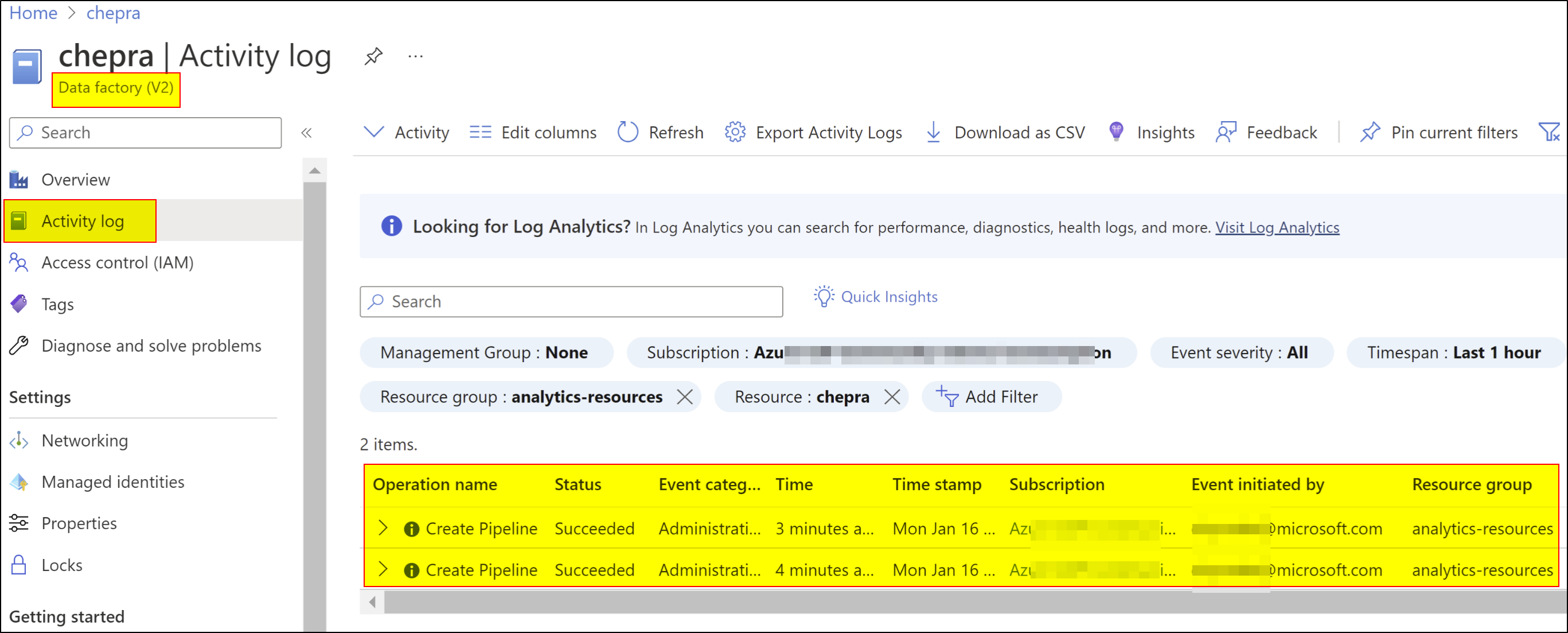This screenshot has width=1568, height=633.
Task: Open Create Pipeline event from 4 minutes ago
Action: [x=481, y=570]
